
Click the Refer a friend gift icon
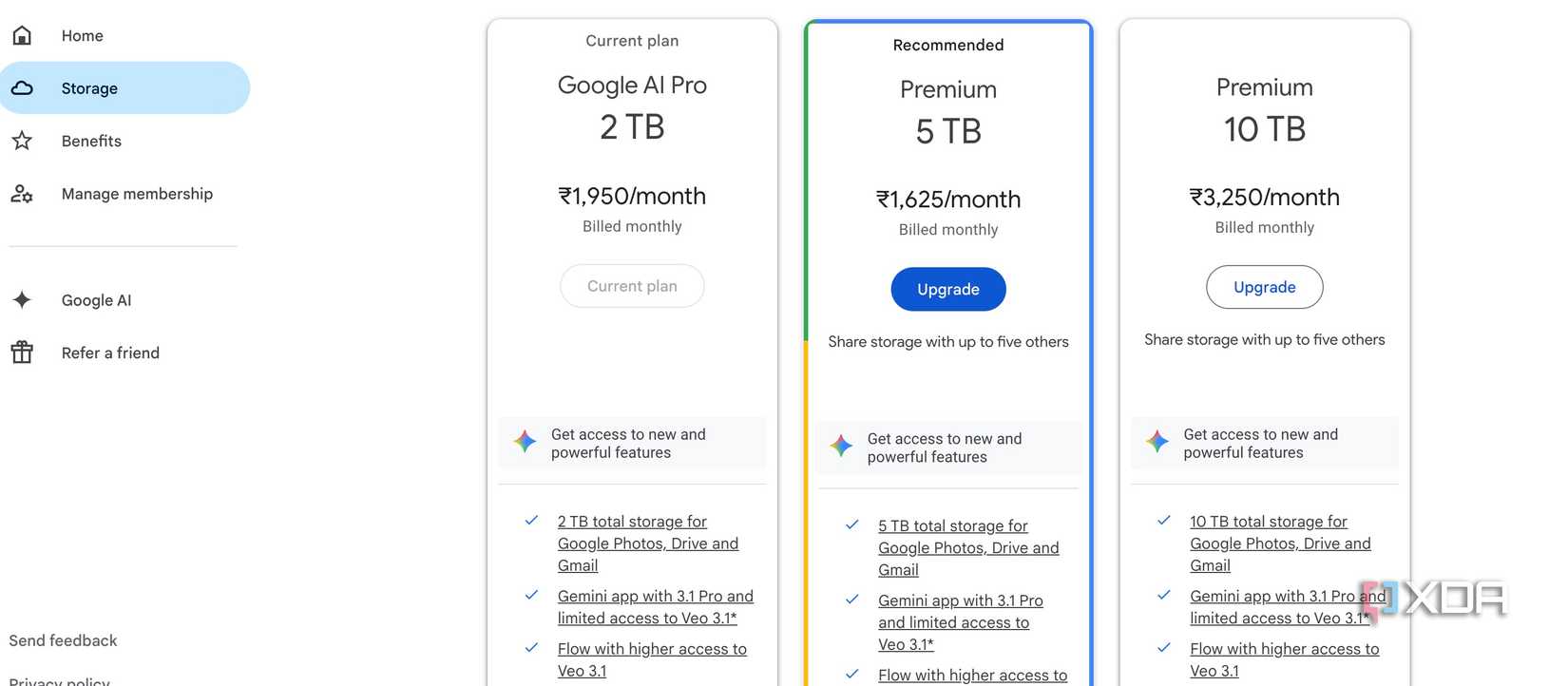22,352
